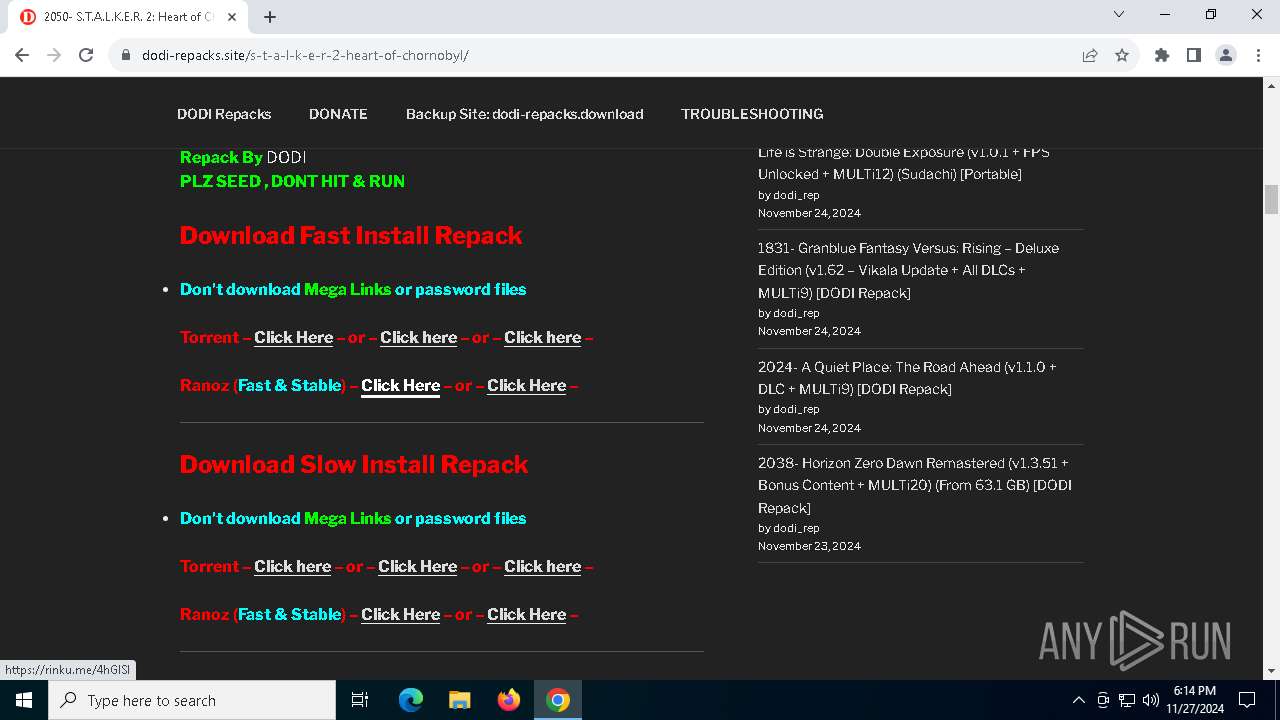The width and height of the screenshot is (1280, 720).
Task: Open Task View on the taskbar
Action: pos(360,700)
